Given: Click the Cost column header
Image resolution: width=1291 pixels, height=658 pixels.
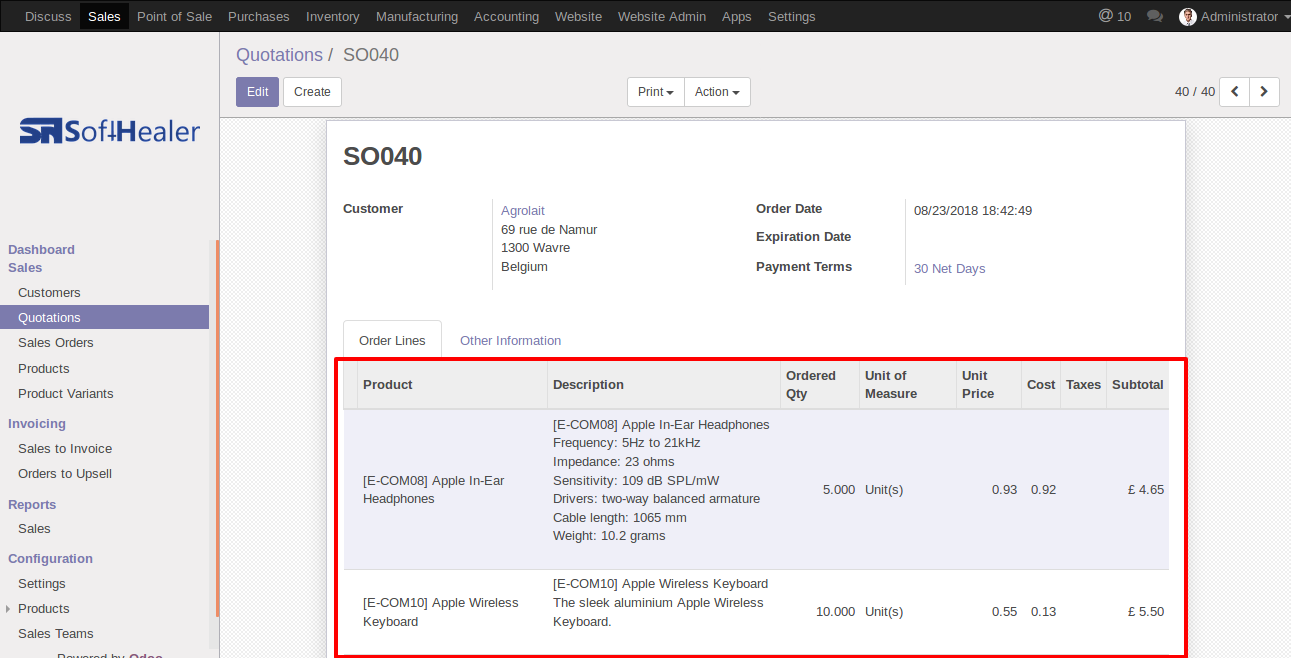Looking at the screenshot, I should click(x=1041, y=385).
